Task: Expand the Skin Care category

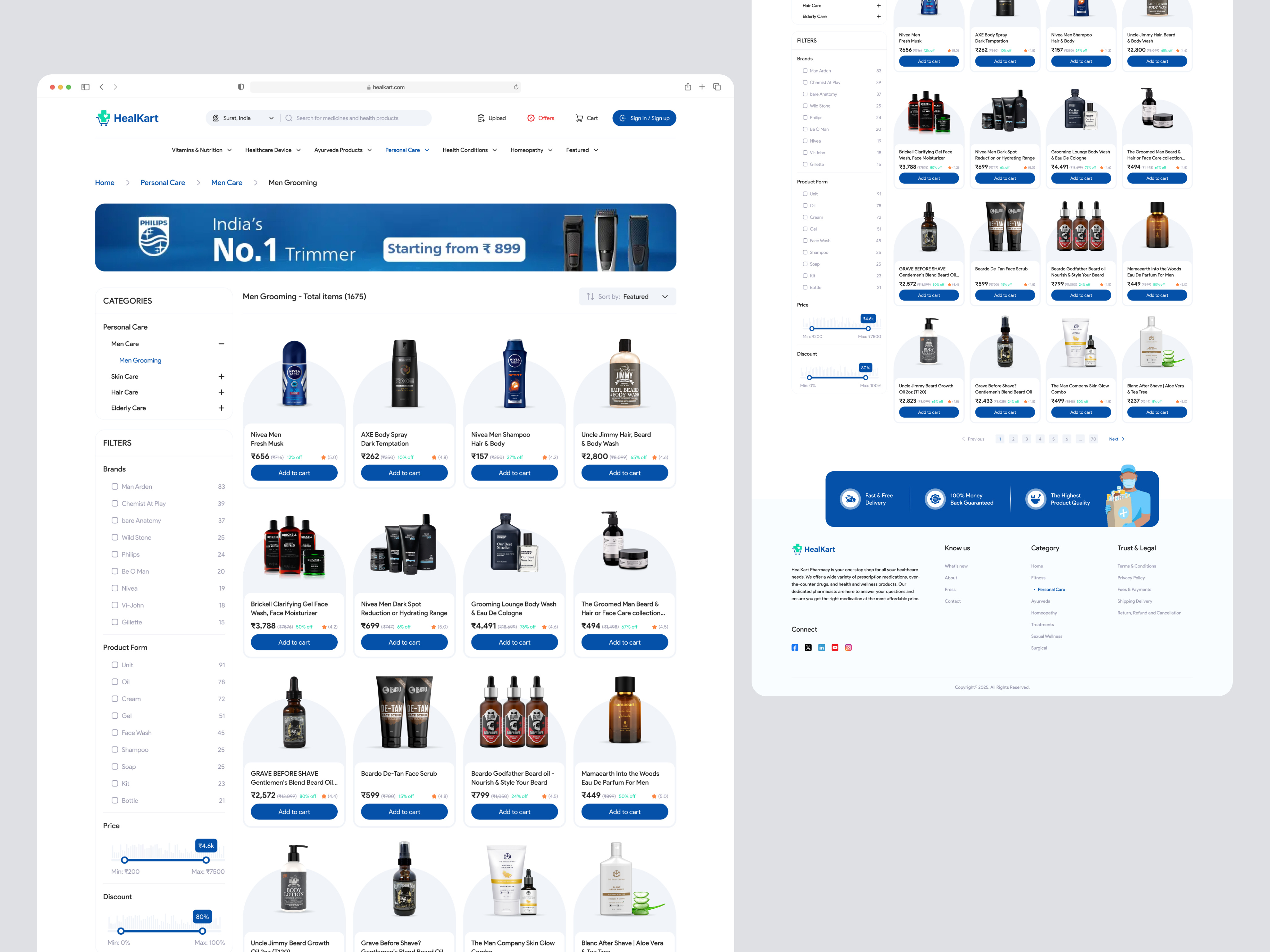Action: [x=221, y=377]
